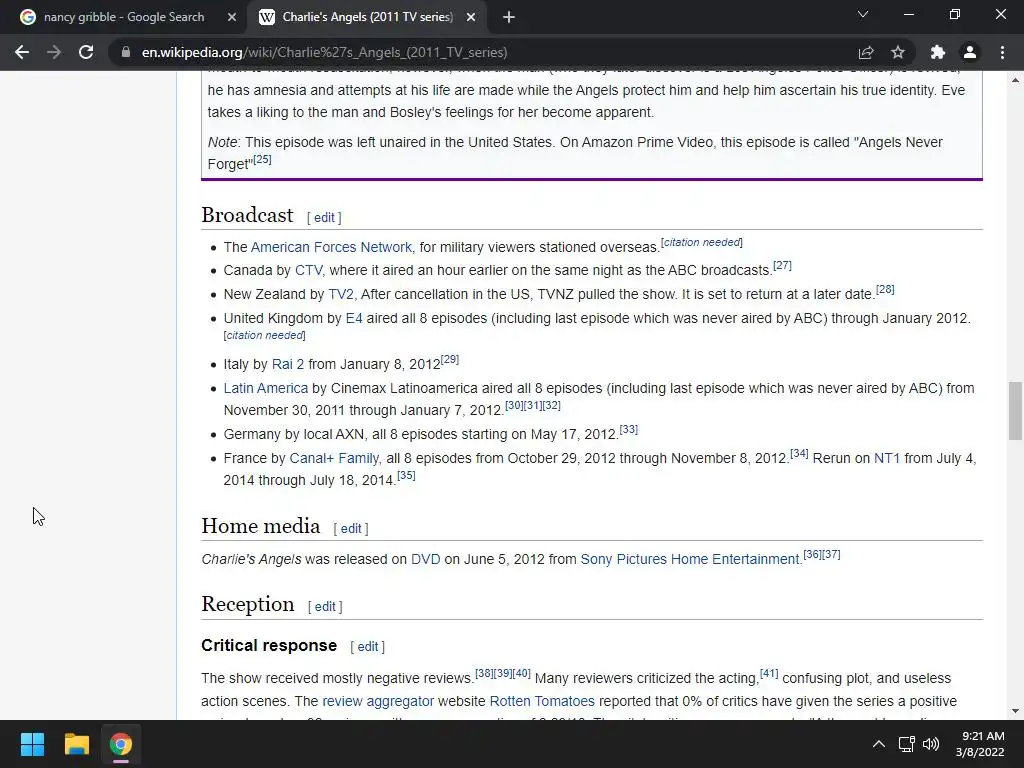Open the DVD link
Viewport: 1024px width, 768px height.
425,560
